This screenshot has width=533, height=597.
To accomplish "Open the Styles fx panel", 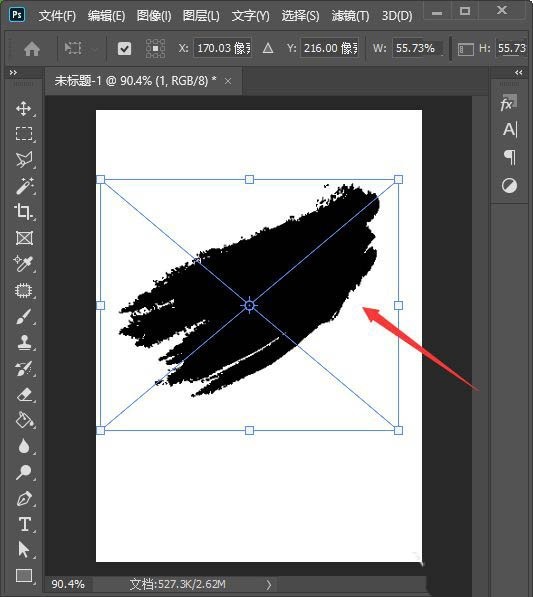I will tap(508, 103).
